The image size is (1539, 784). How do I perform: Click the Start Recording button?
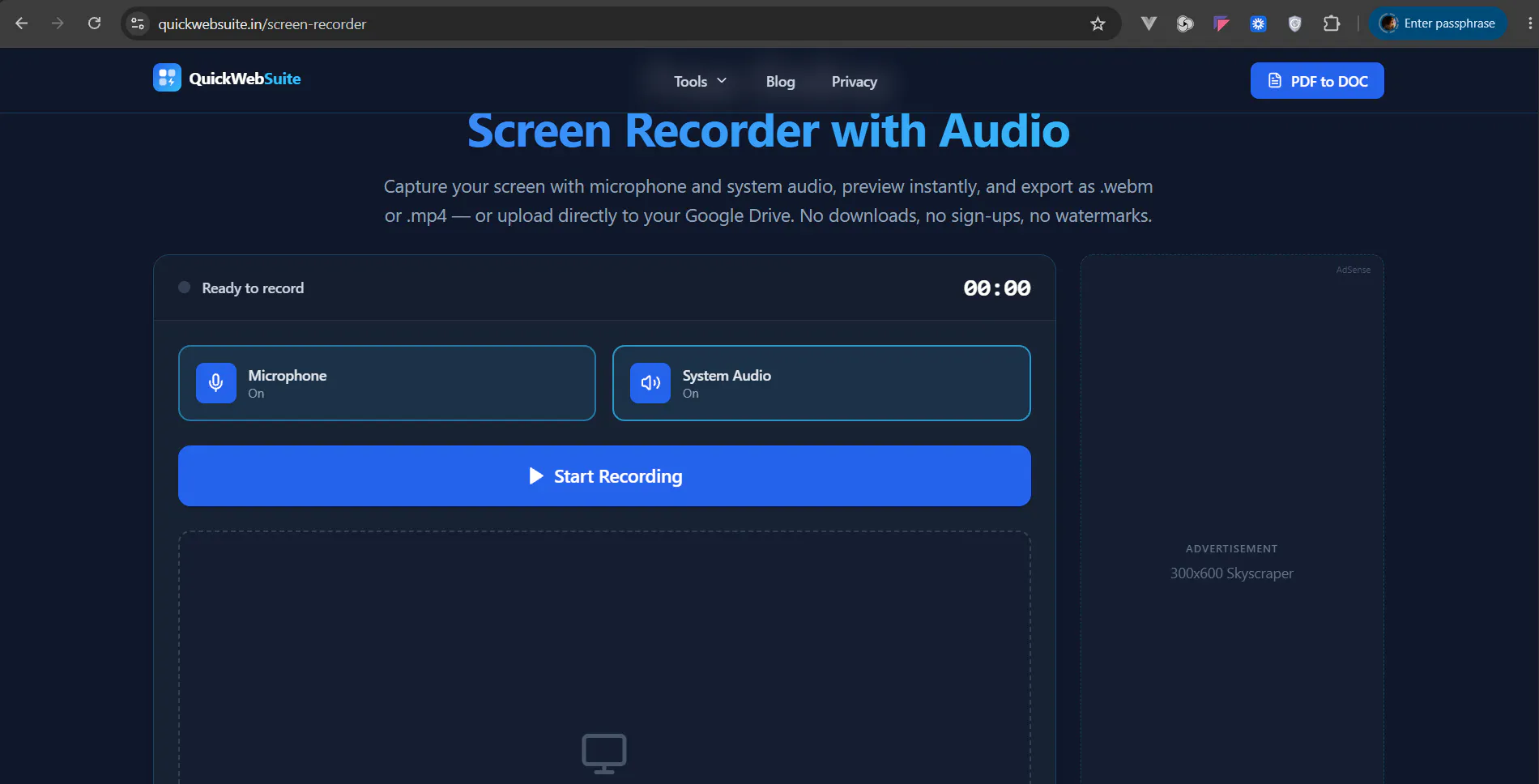point(604,476)
